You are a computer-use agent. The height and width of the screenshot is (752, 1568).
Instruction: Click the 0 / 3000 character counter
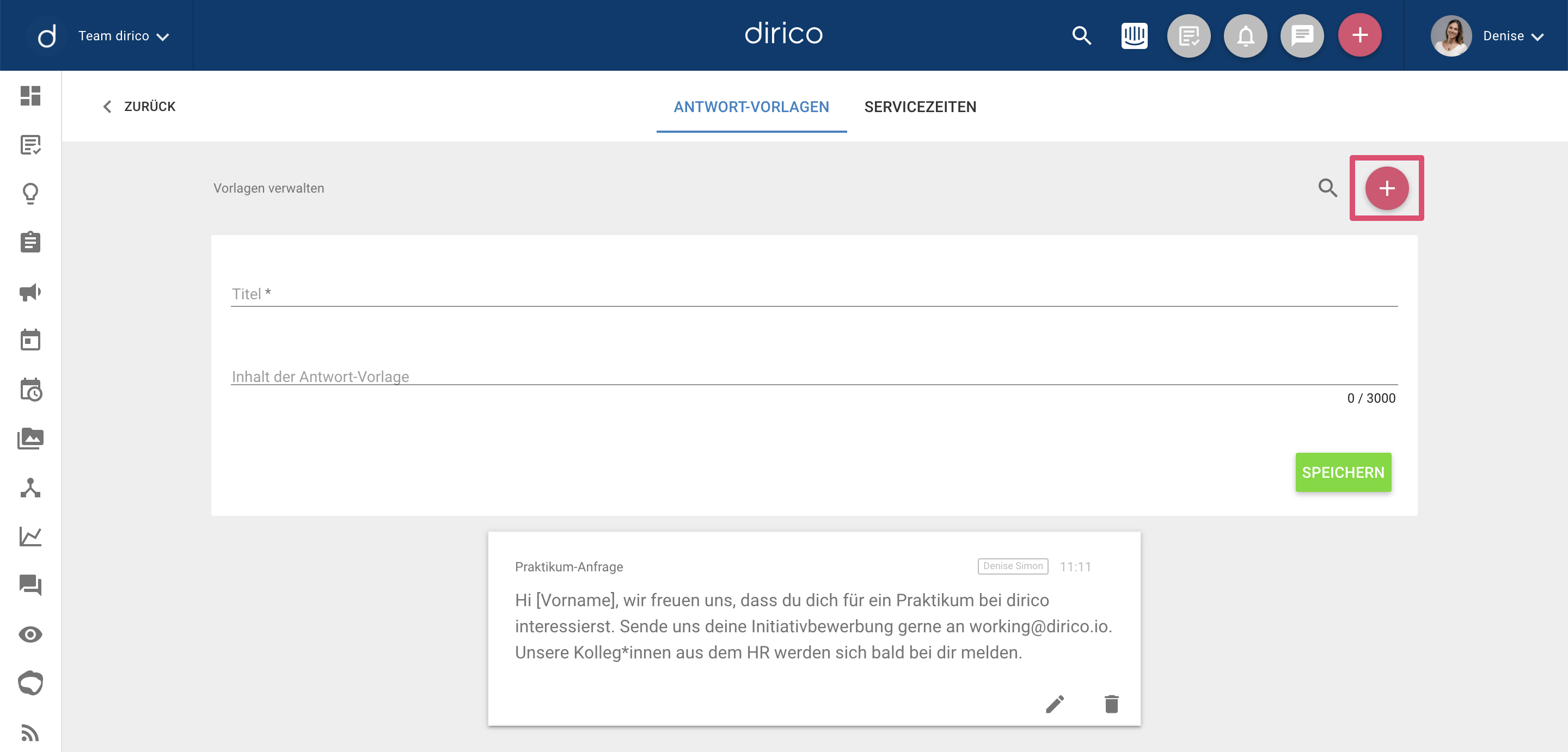coord(1371,398)
